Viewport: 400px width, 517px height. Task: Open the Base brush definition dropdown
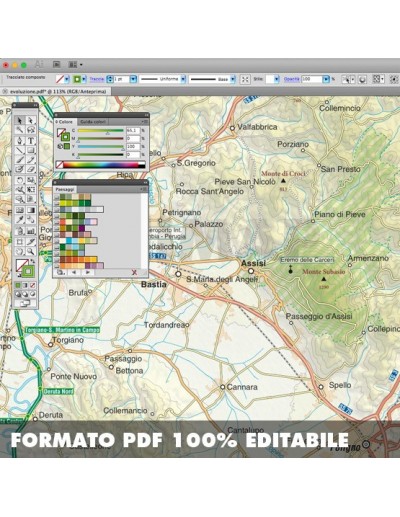coord(233,79)
